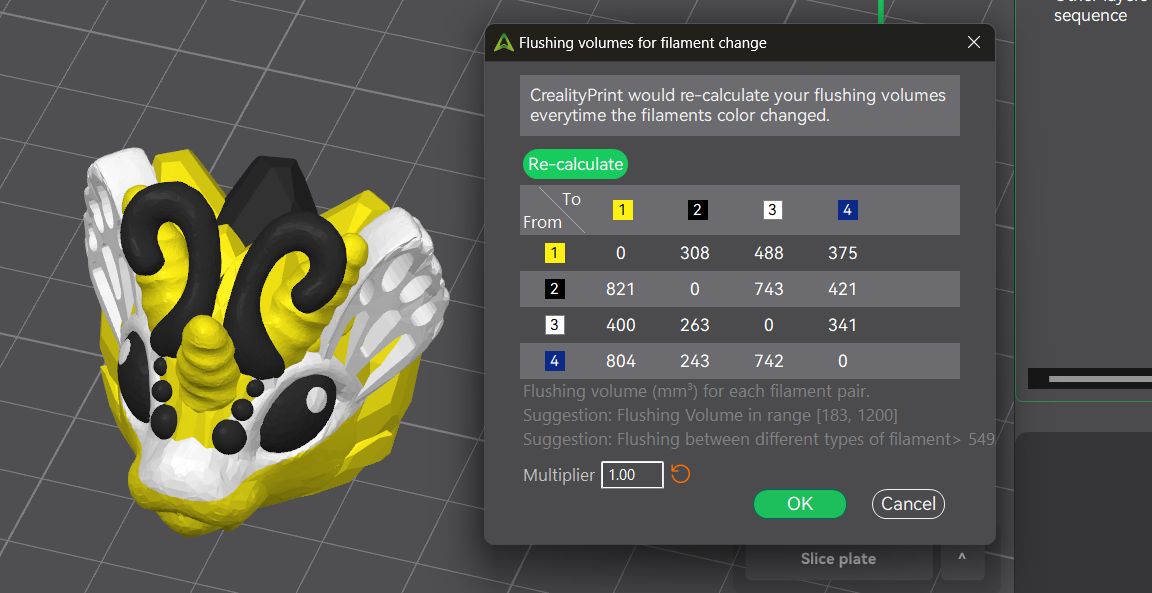The image size is (1152, 593).
Task: Reset the multiplier with the orange arrow icon
Action: tap(680, 474)
